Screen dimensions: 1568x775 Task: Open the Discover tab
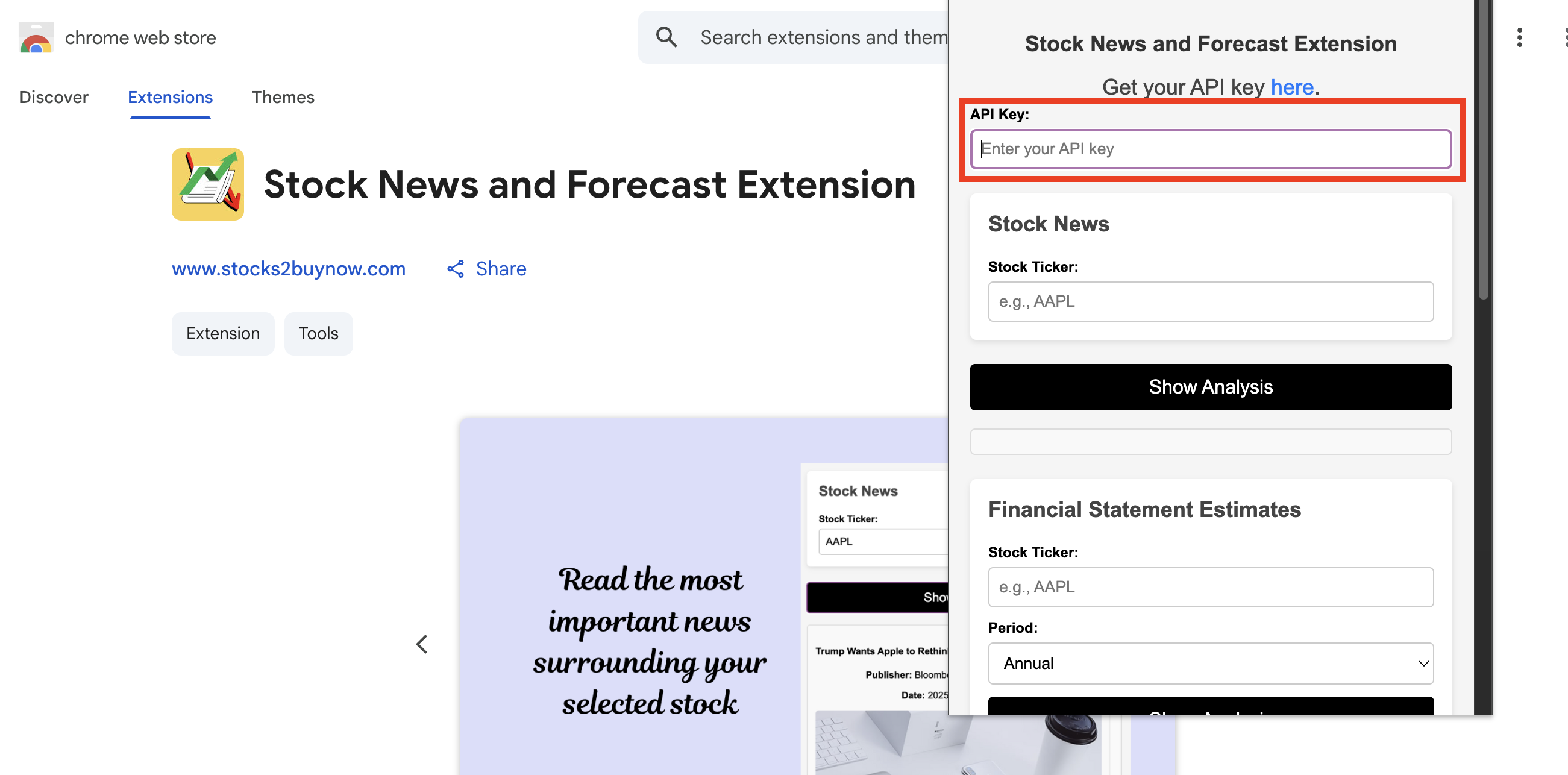tap(54, 97)
